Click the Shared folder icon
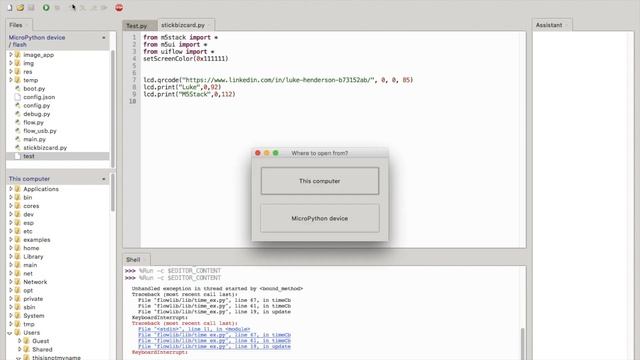The height and width of the screenshot is (360, 640). pos(27,349)
